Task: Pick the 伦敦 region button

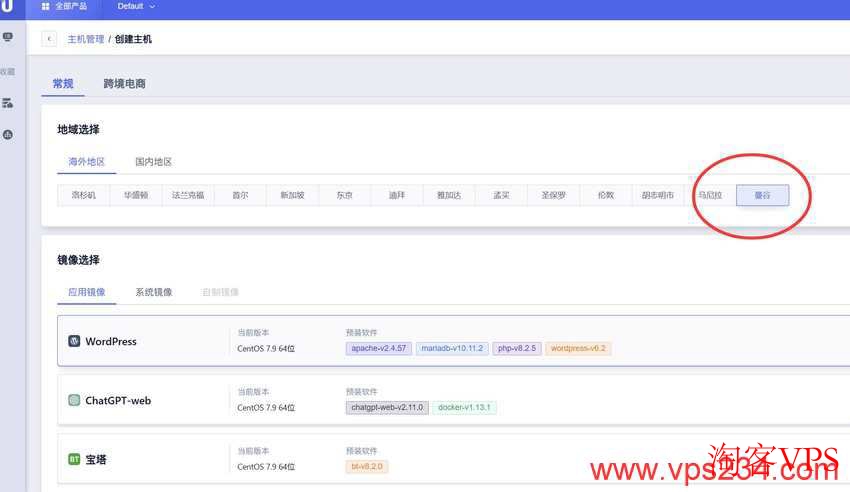Action: pyautogui.click(x=606, y=195)
